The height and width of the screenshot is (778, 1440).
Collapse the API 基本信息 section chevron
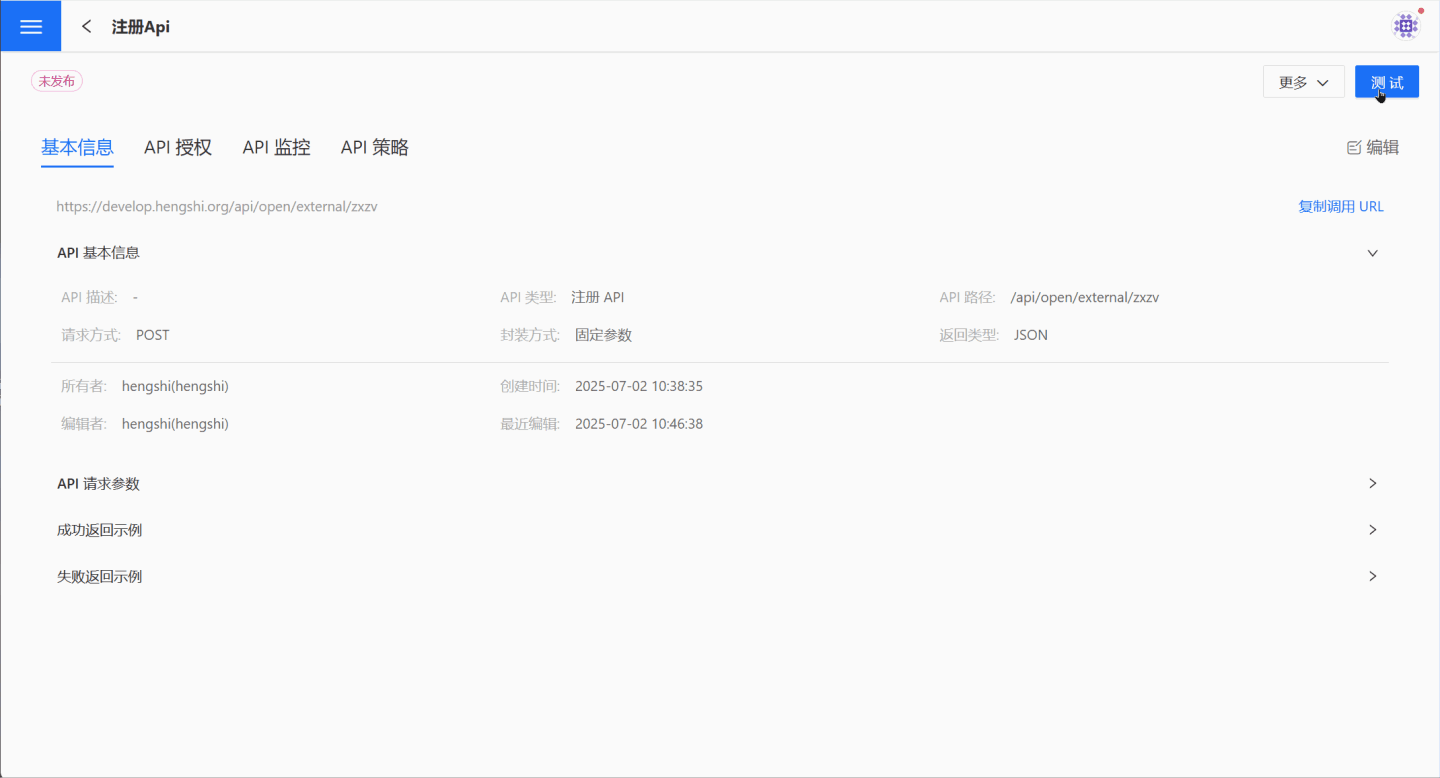tap(1372, 253)
